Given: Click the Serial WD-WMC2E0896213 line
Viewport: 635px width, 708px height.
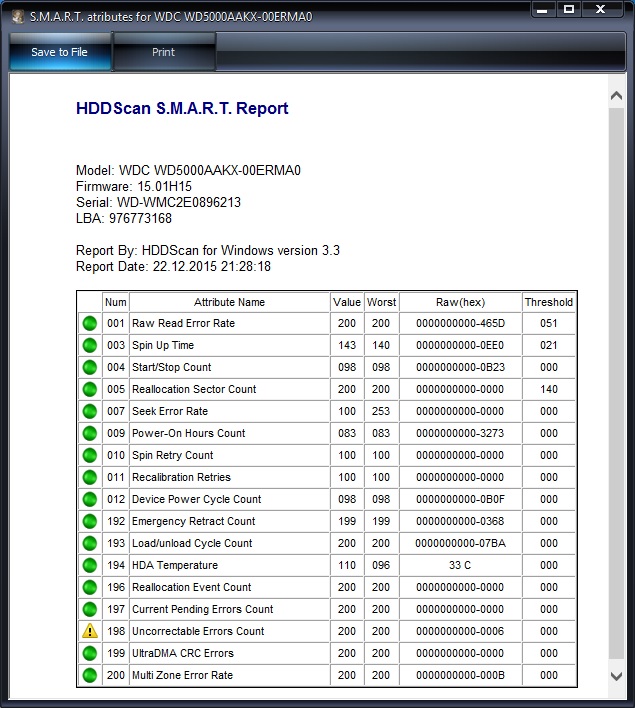Looking at the screenshot, I should (159, 202).
